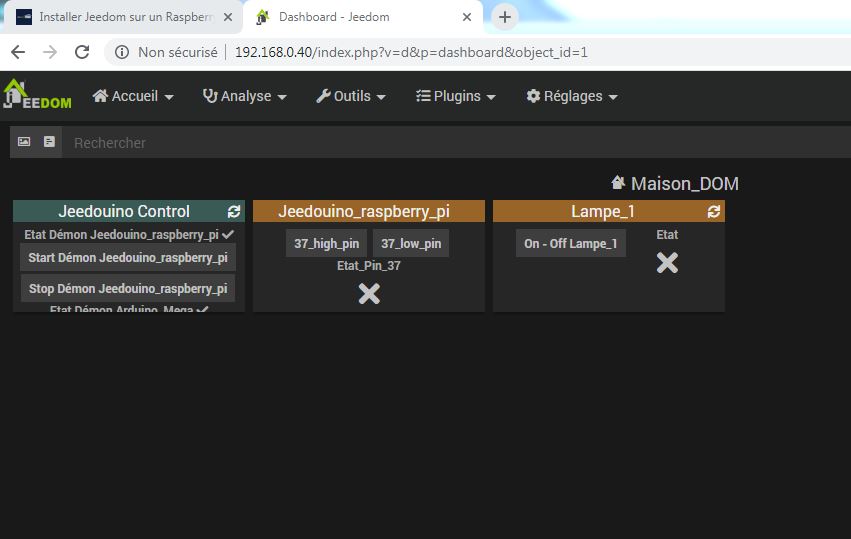
Task: Refresh the Jeedouino Control widget
Action: pyautogui.click(x=234, y=212)
